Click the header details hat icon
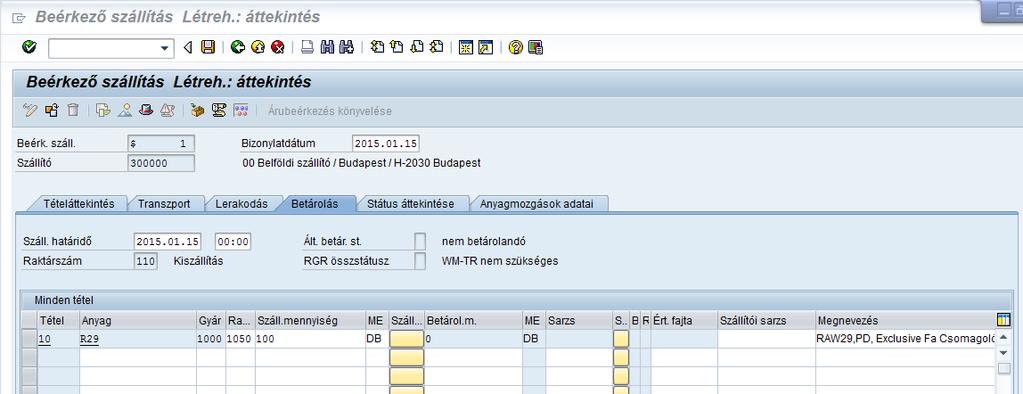Viewport: 1023px width, 394px height. coord(146,110)
